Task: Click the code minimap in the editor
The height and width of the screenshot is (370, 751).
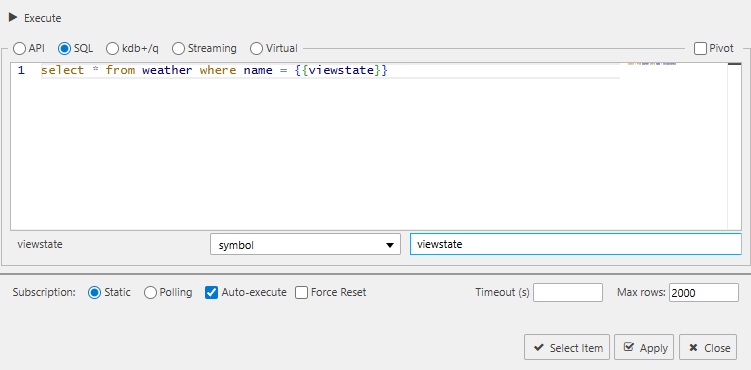Action: [x=651, y=64]
